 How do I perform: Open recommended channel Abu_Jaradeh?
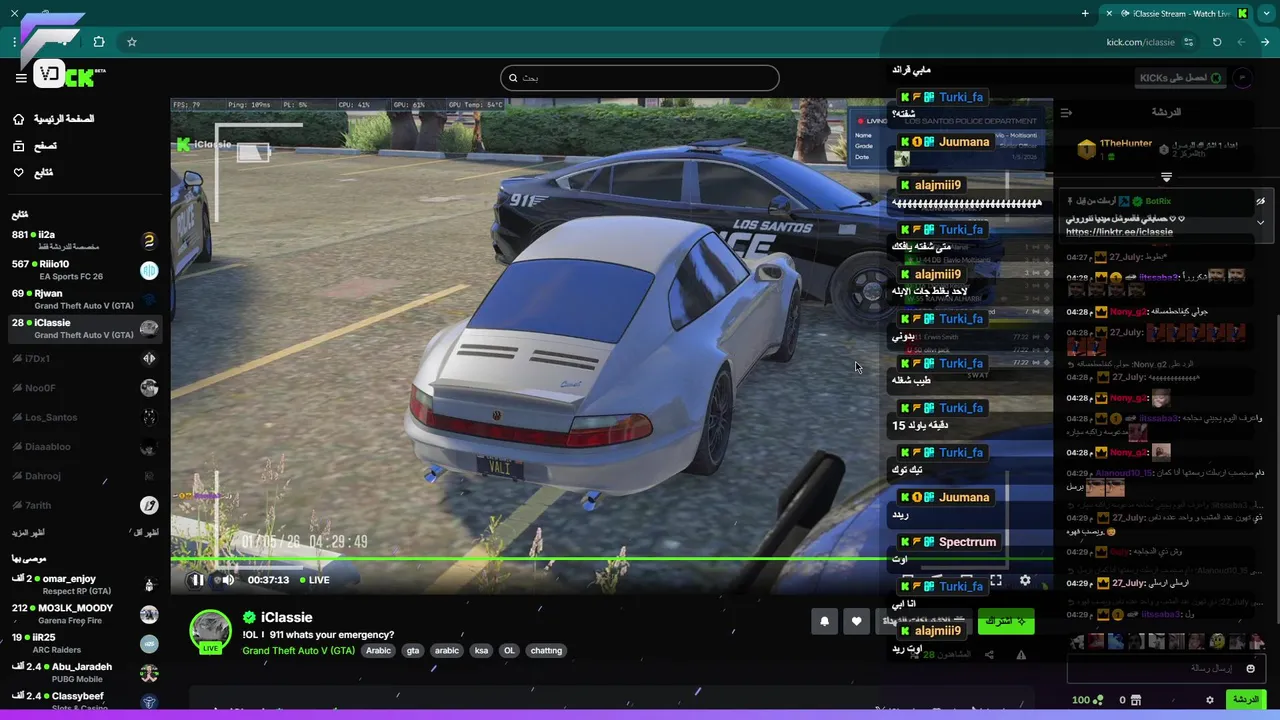click(85, 672)
